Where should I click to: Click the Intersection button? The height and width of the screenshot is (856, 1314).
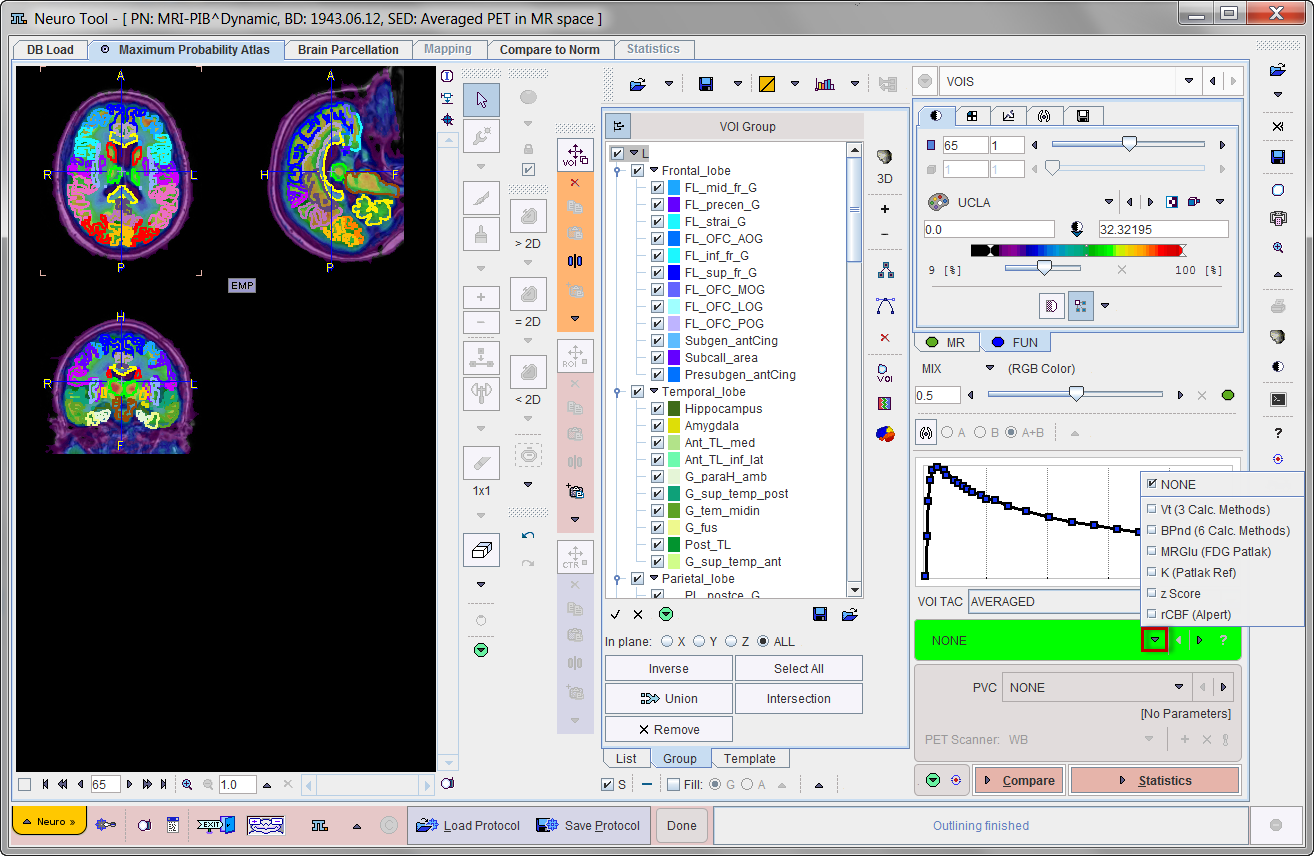coord(799,699)
